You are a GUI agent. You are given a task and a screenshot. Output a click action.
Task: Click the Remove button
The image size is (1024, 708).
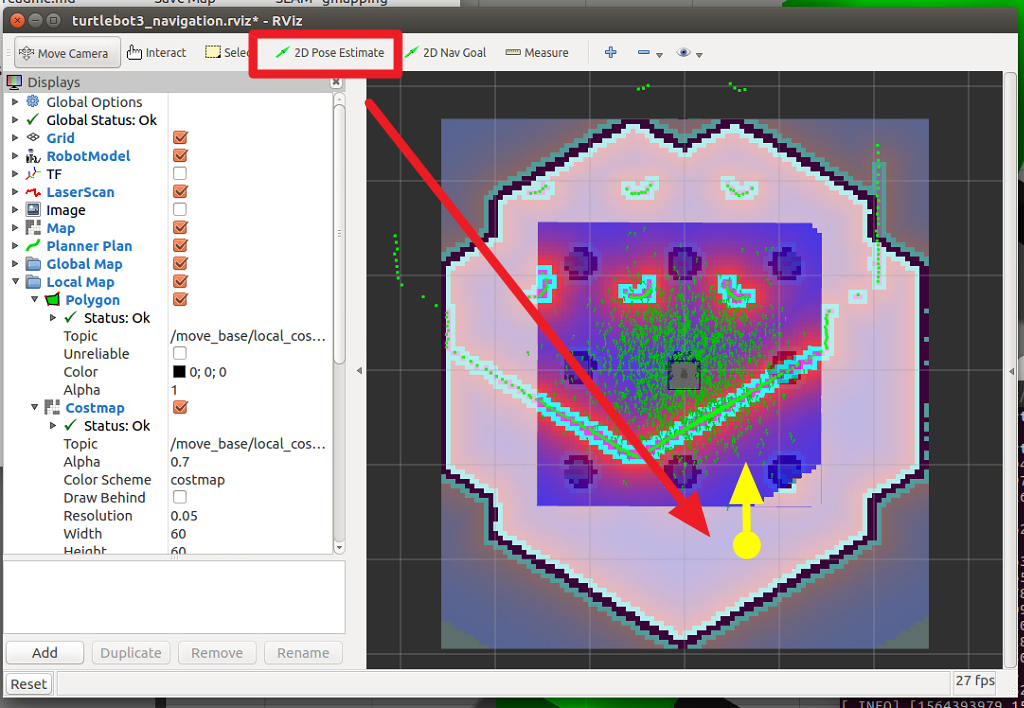coord(217,652)
